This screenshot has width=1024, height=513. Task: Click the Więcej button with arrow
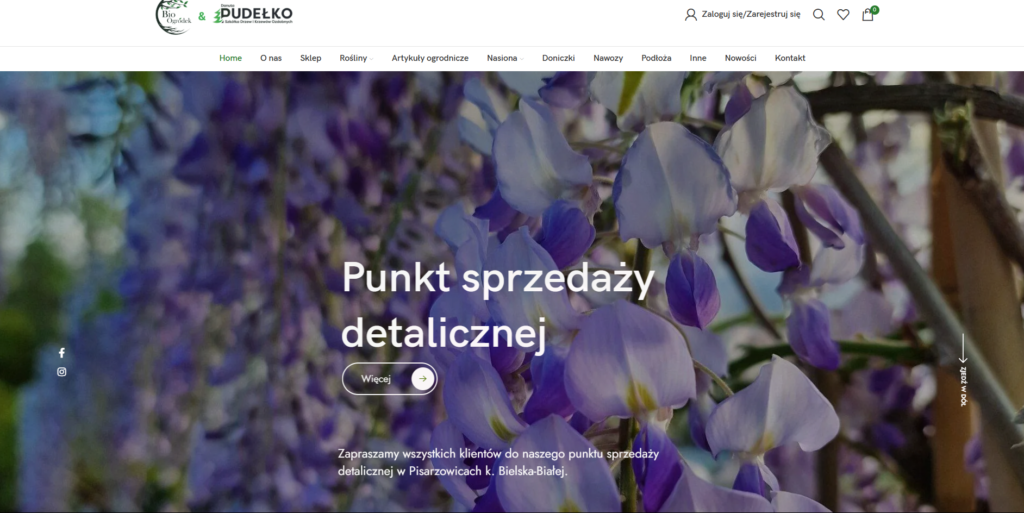(390, 379)
